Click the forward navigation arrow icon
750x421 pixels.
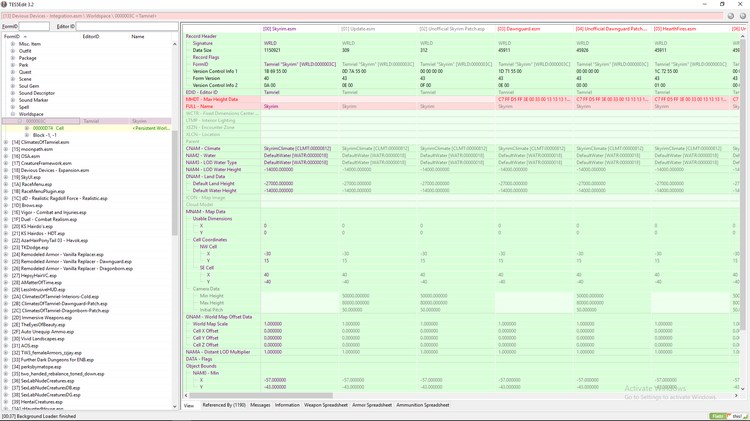742,16
